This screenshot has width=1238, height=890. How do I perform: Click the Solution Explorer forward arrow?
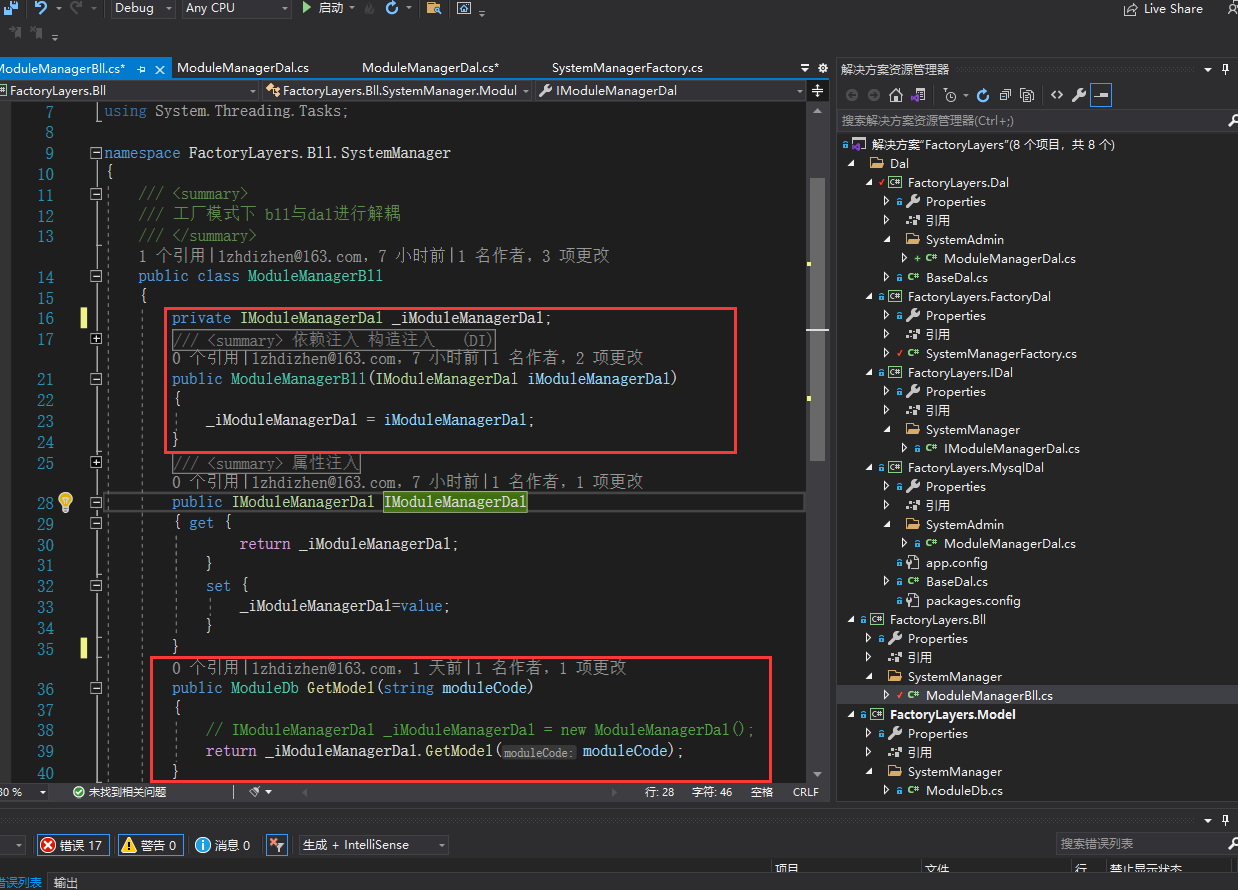(x=873, y=95)
